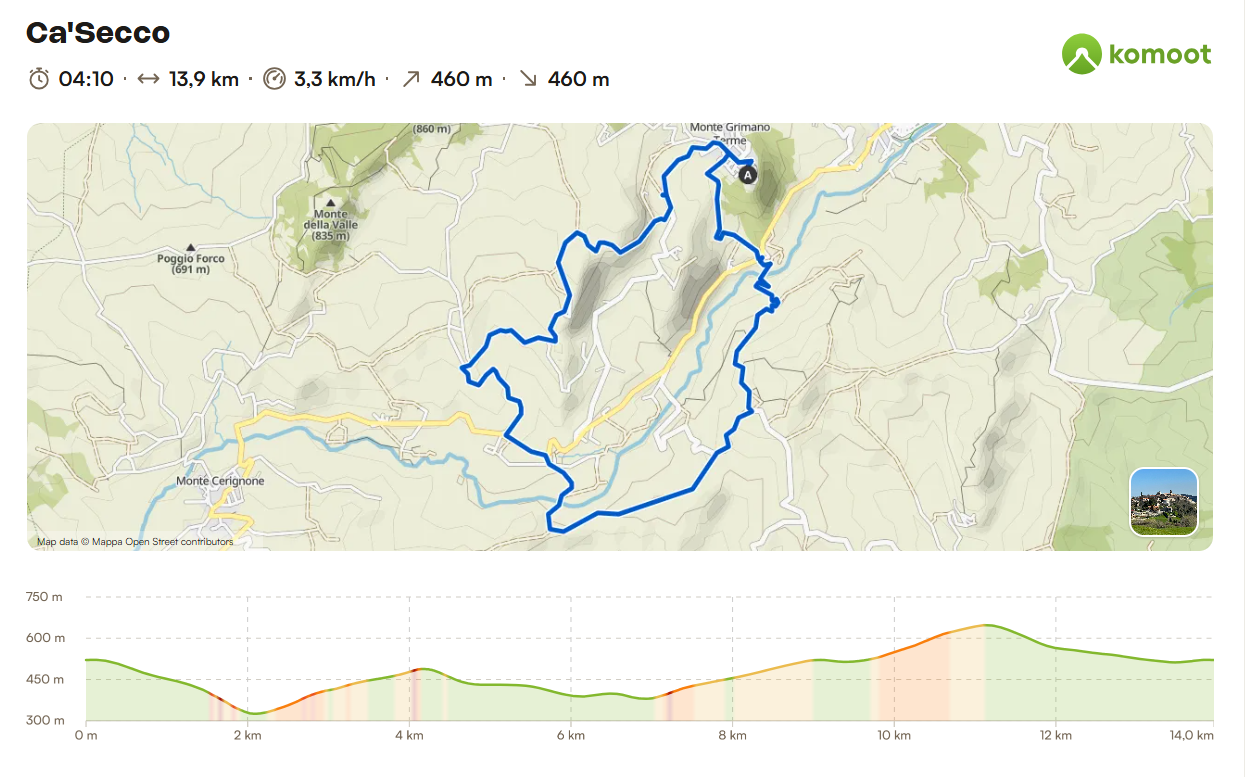Click the speedometer average speed icon
Viewport: 1249px width, 777px height.
click(x=274, y=79)
